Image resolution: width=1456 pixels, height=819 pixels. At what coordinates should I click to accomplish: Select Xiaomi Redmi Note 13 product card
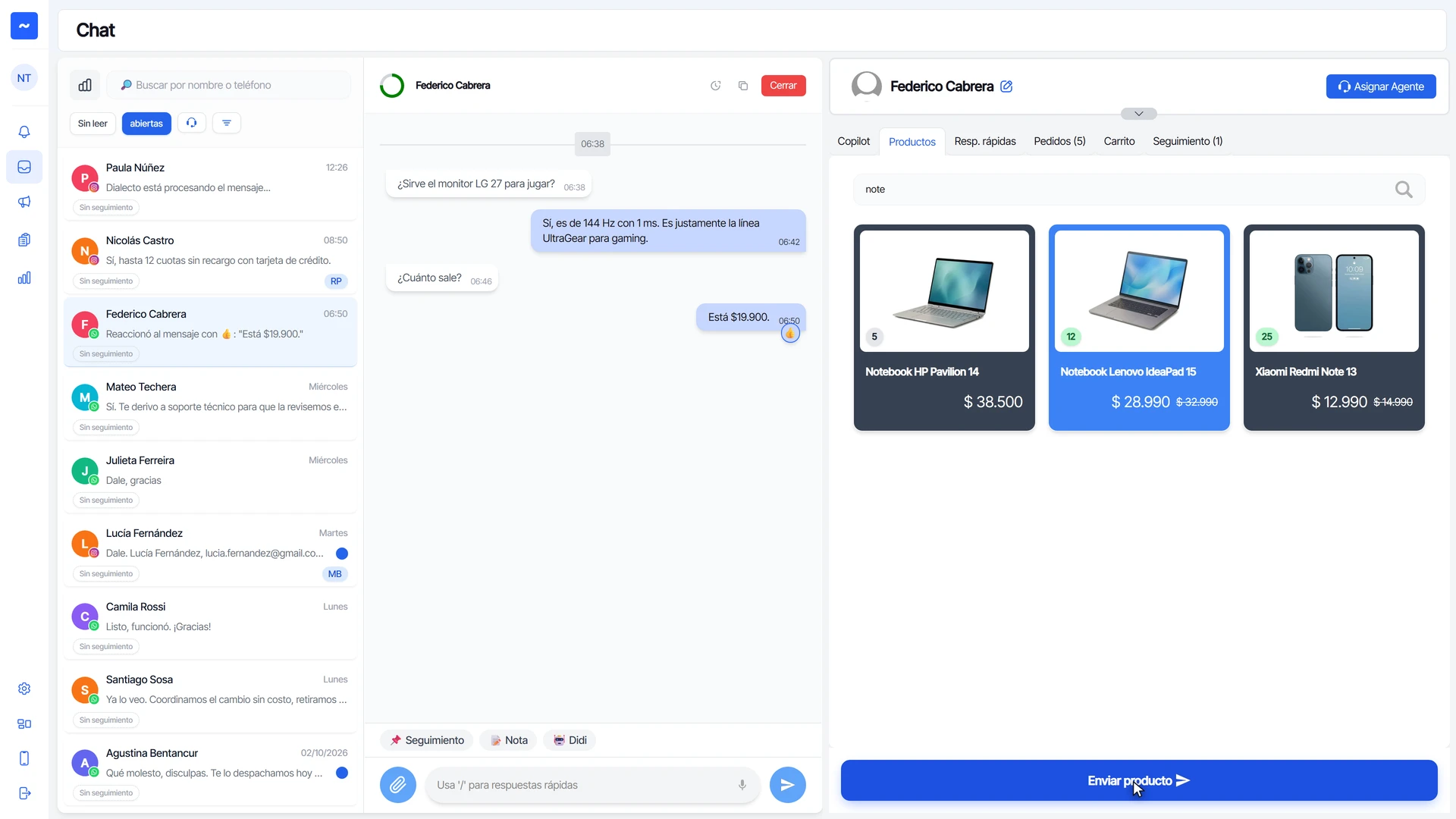(x=1334, y=328)
